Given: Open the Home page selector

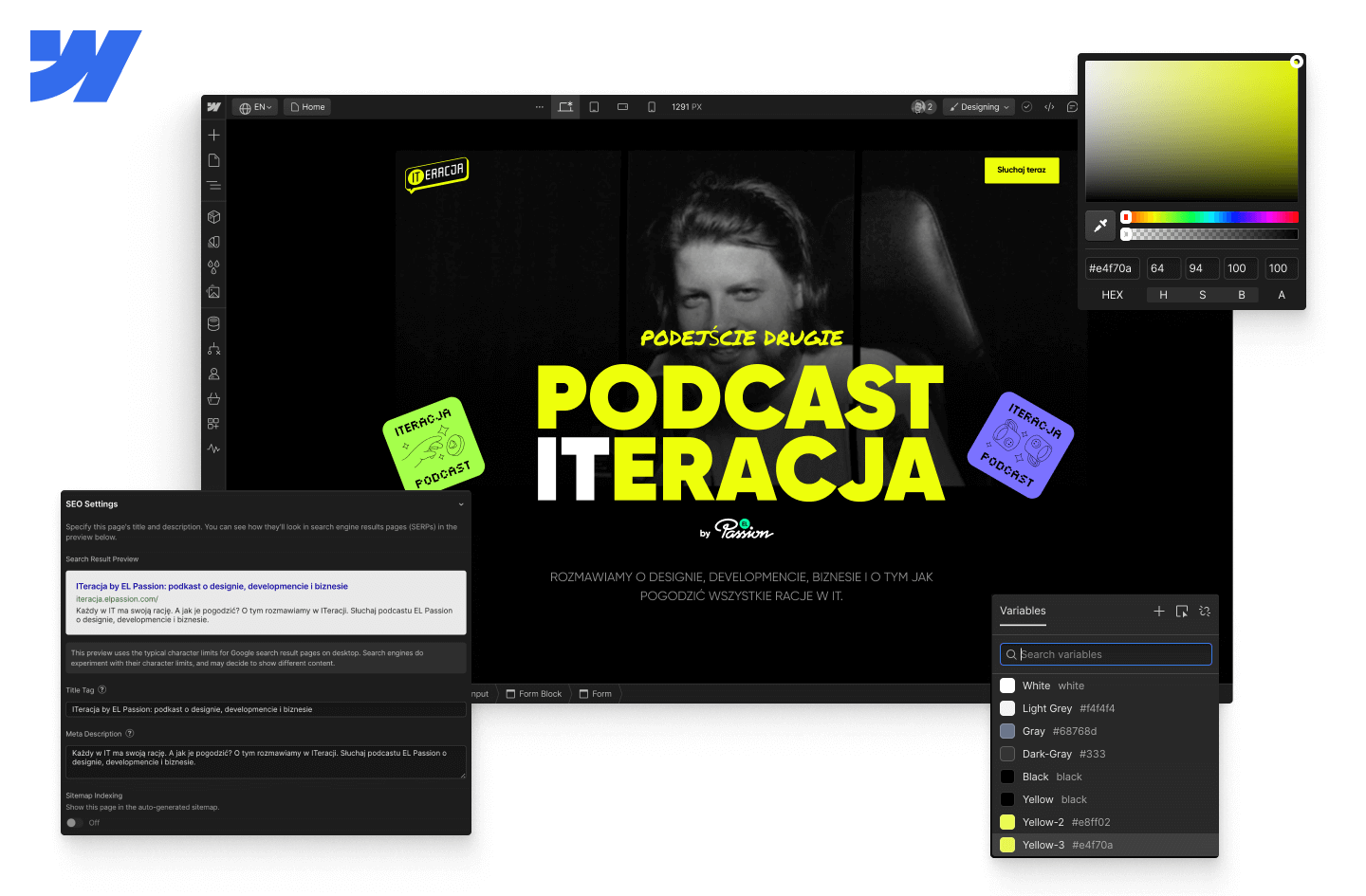Looking at the screenshot, I should coord(307,107).
